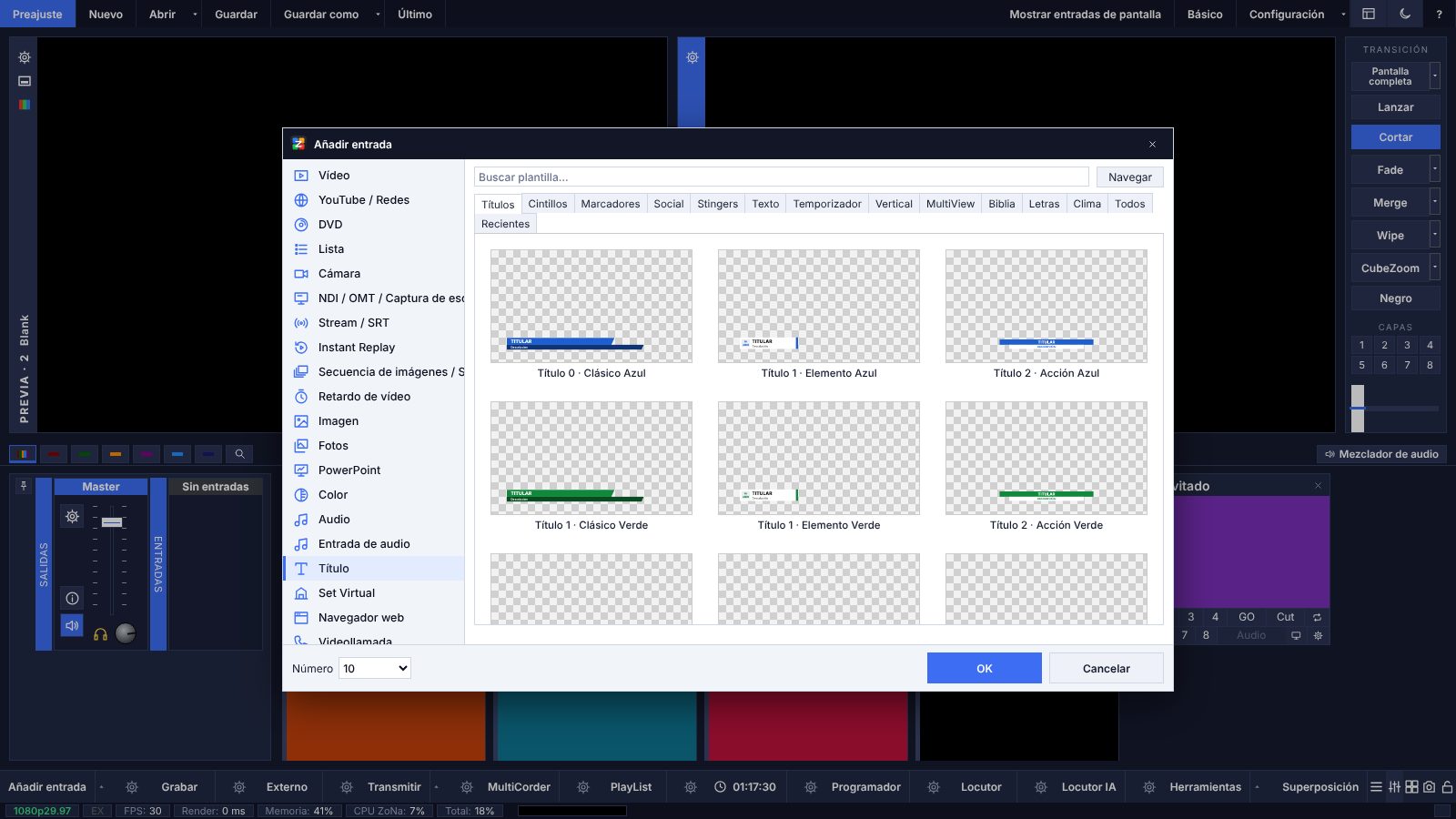The image size is (1456, 819).
Task: Open the output panel gear settings icon
Action: [x=693, y=57]
